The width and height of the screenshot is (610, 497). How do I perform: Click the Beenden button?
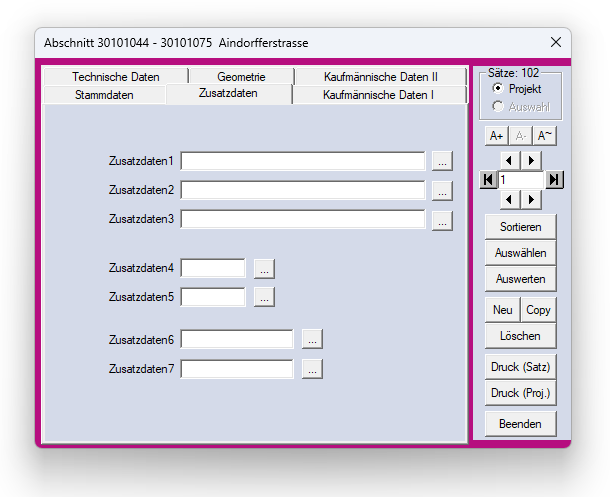pos(520,424)
